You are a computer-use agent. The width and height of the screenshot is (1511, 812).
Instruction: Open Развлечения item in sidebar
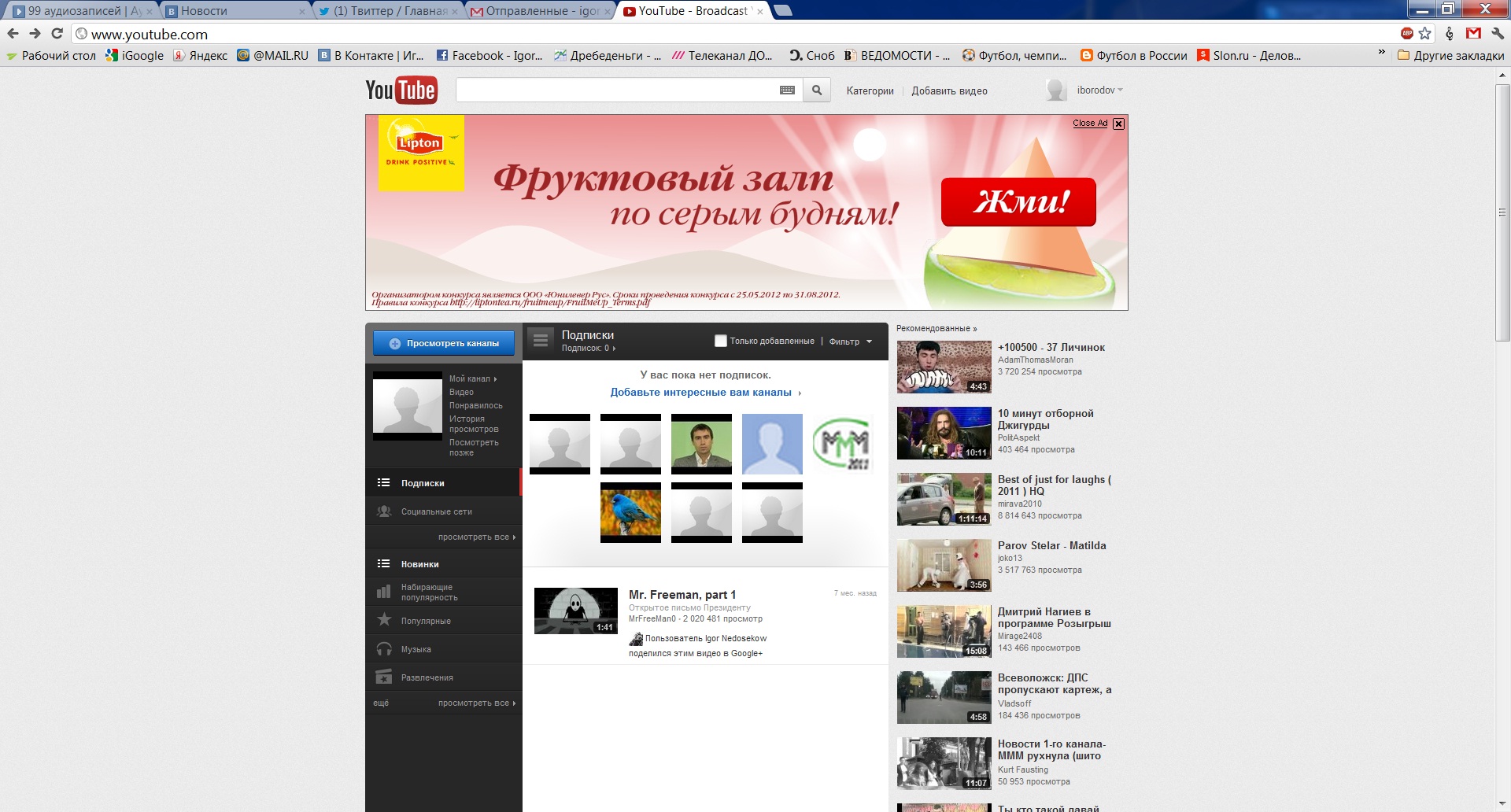tap(444, 677)
